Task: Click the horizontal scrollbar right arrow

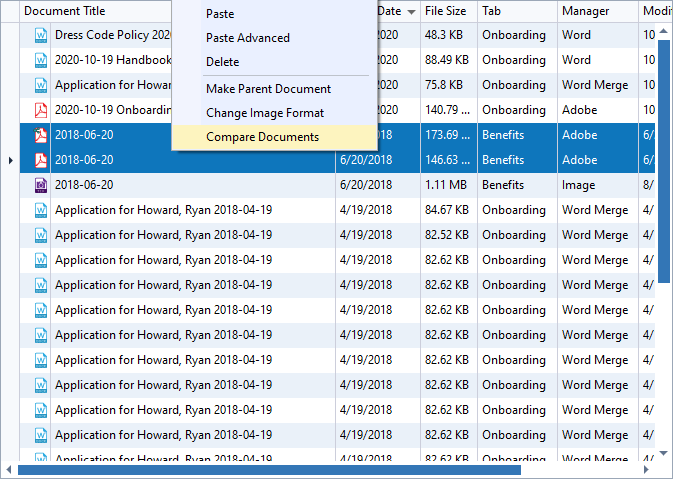Action: (x=646, y=470)
